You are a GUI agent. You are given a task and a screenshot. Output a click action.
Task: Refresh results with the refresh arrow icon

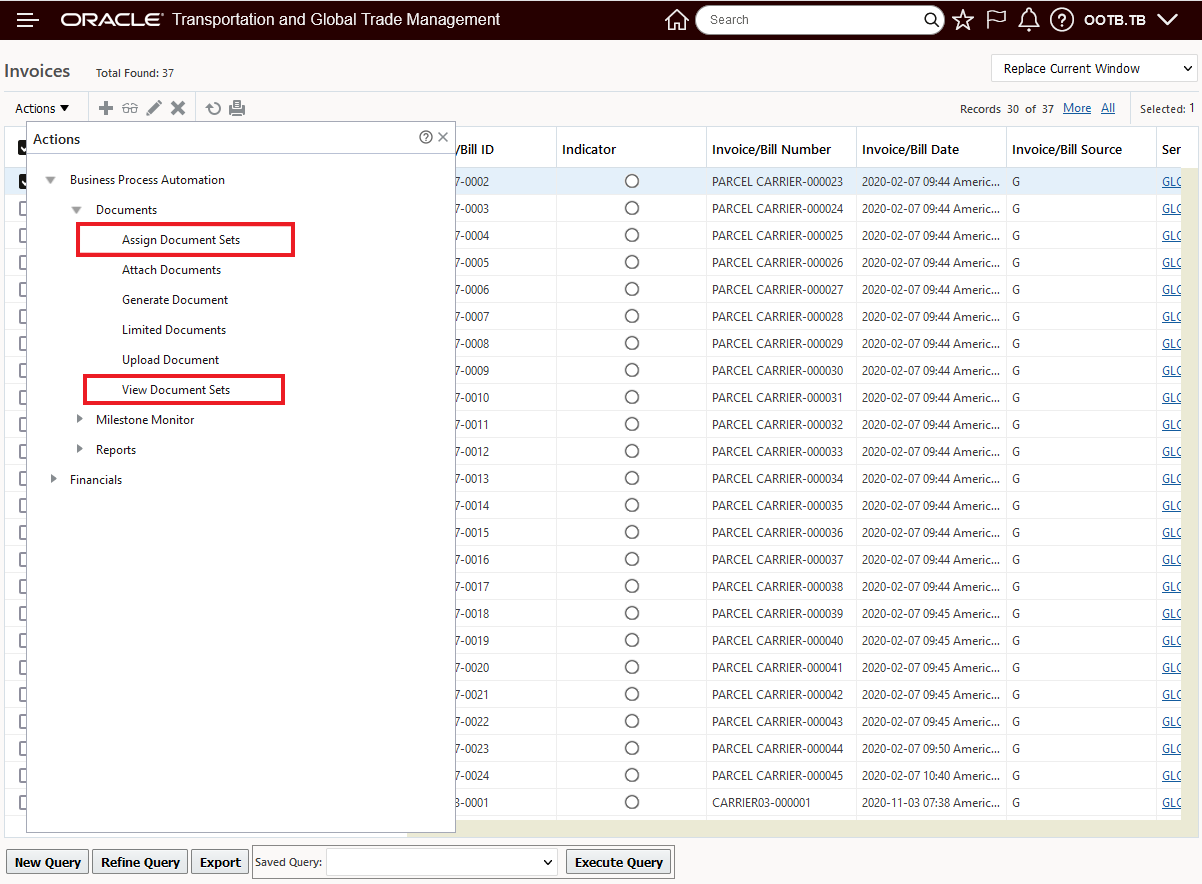[213, 107]
